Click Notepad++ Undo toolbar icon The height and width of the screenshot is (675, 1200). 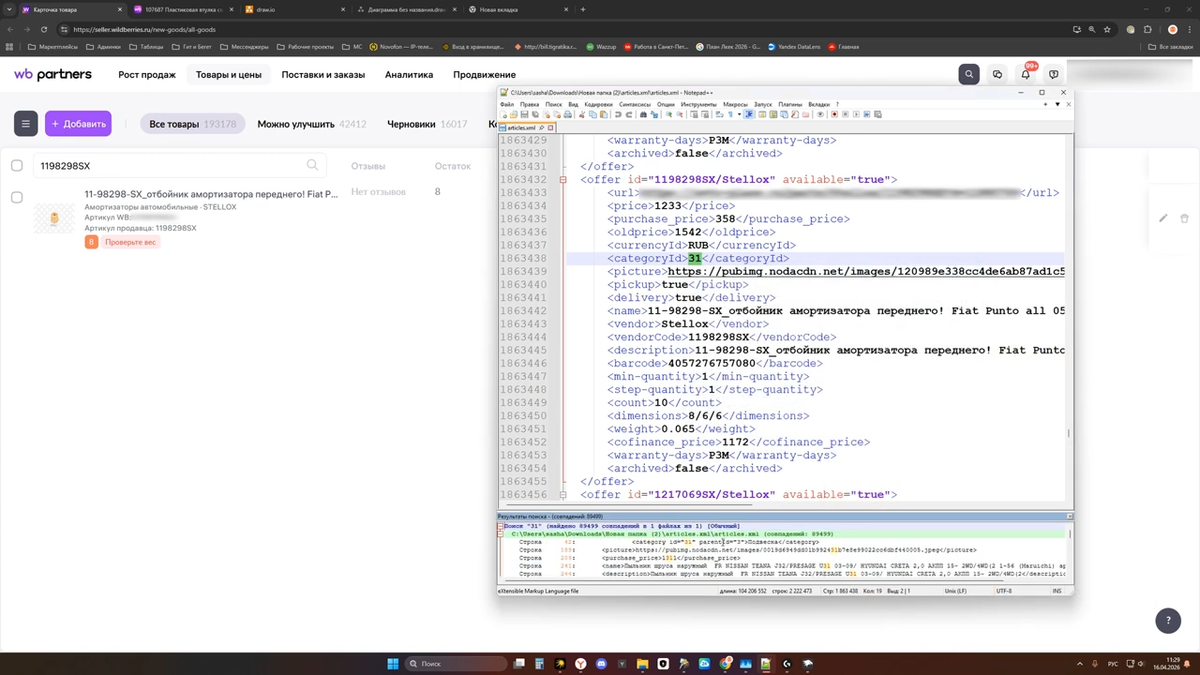(x=618, y=115)
